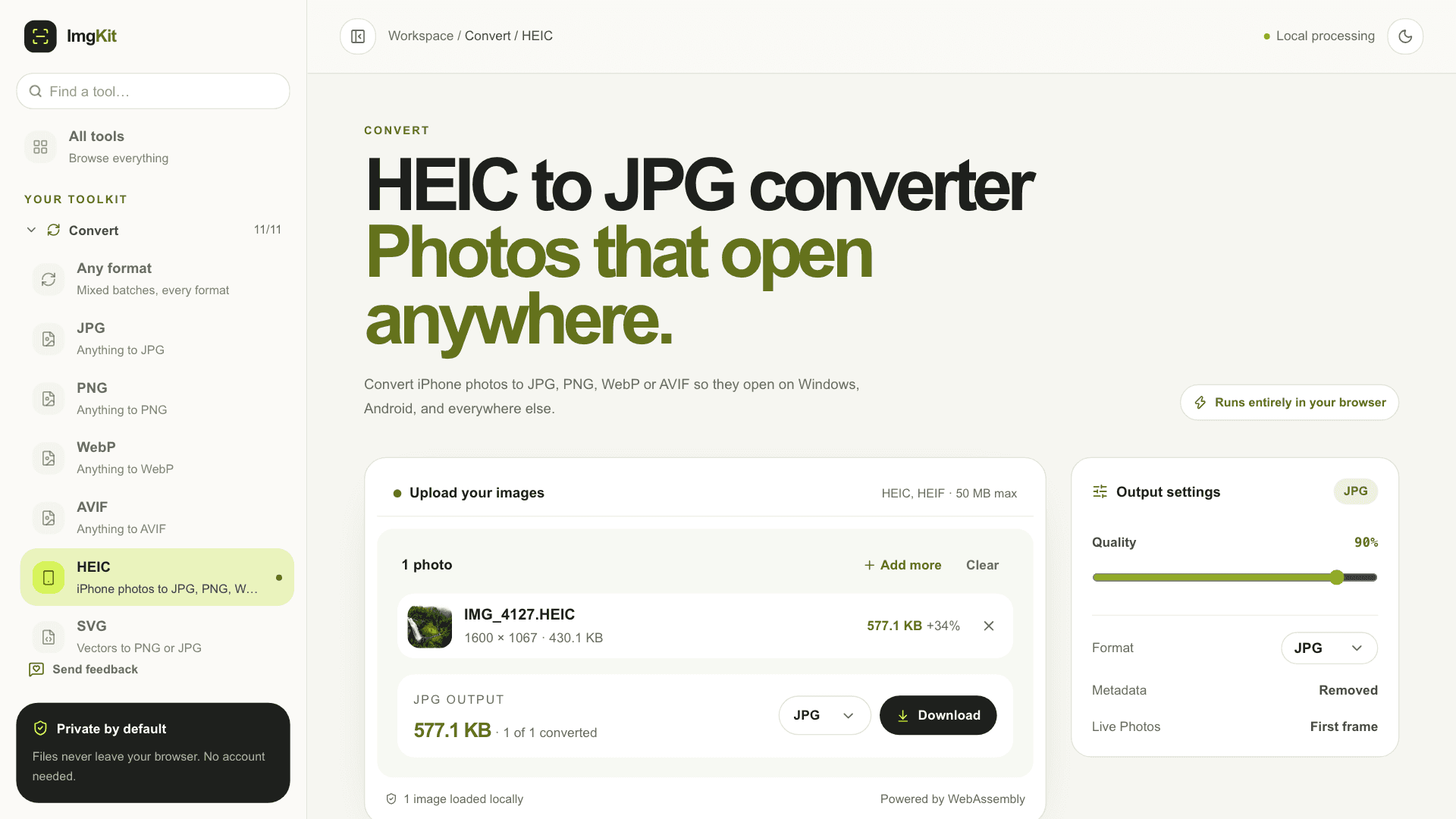Click the Metadata Removed value
The width and height of the screenshot is (1456, 819).
pos(1348,690)
